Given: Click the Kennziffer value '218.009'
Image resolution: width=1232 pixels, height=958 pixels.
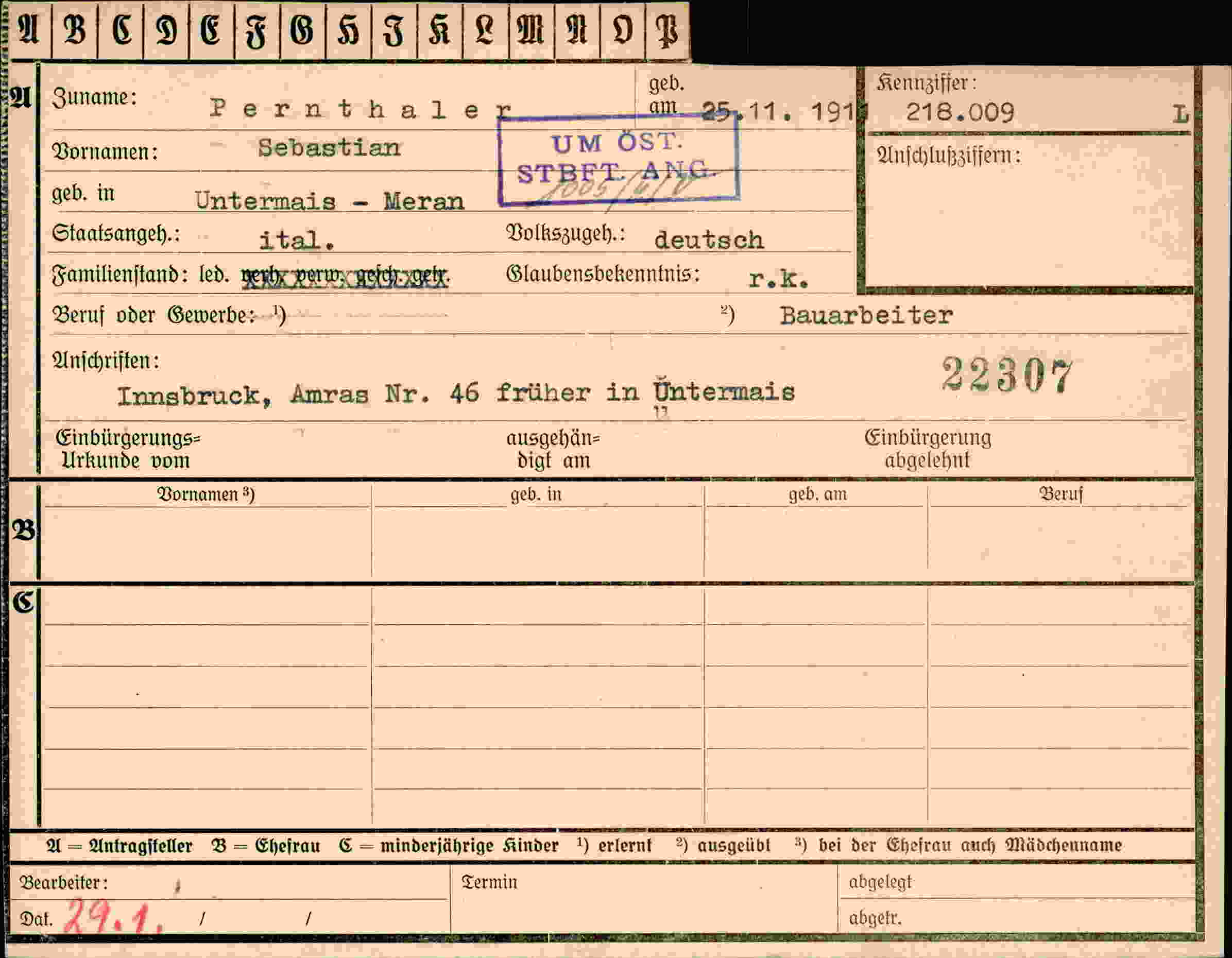Looking at the screenshot, I should click(x=960, y=112).
